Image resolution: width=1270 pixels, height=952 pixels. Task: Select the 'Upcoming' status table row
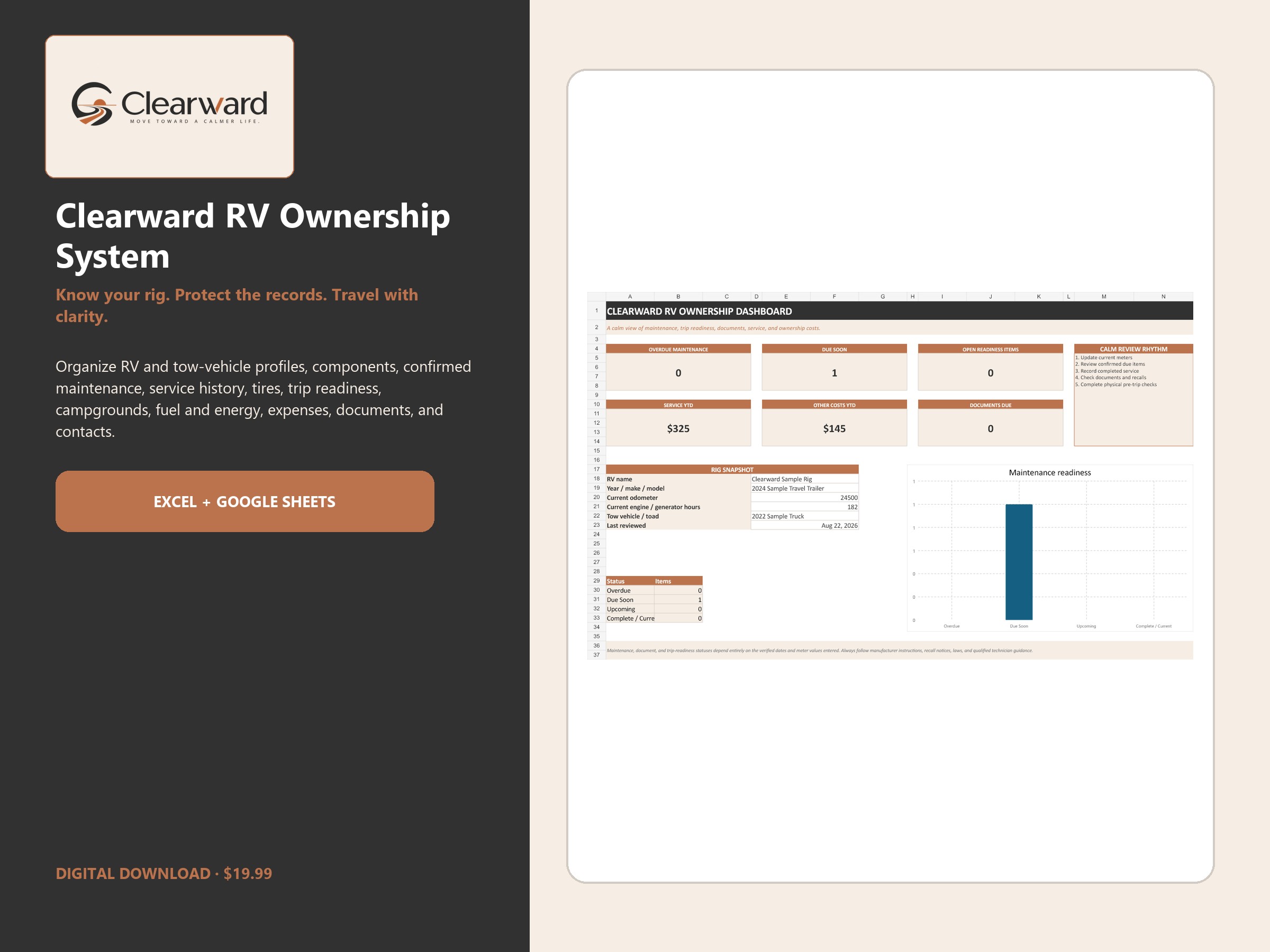pos(654,609)
